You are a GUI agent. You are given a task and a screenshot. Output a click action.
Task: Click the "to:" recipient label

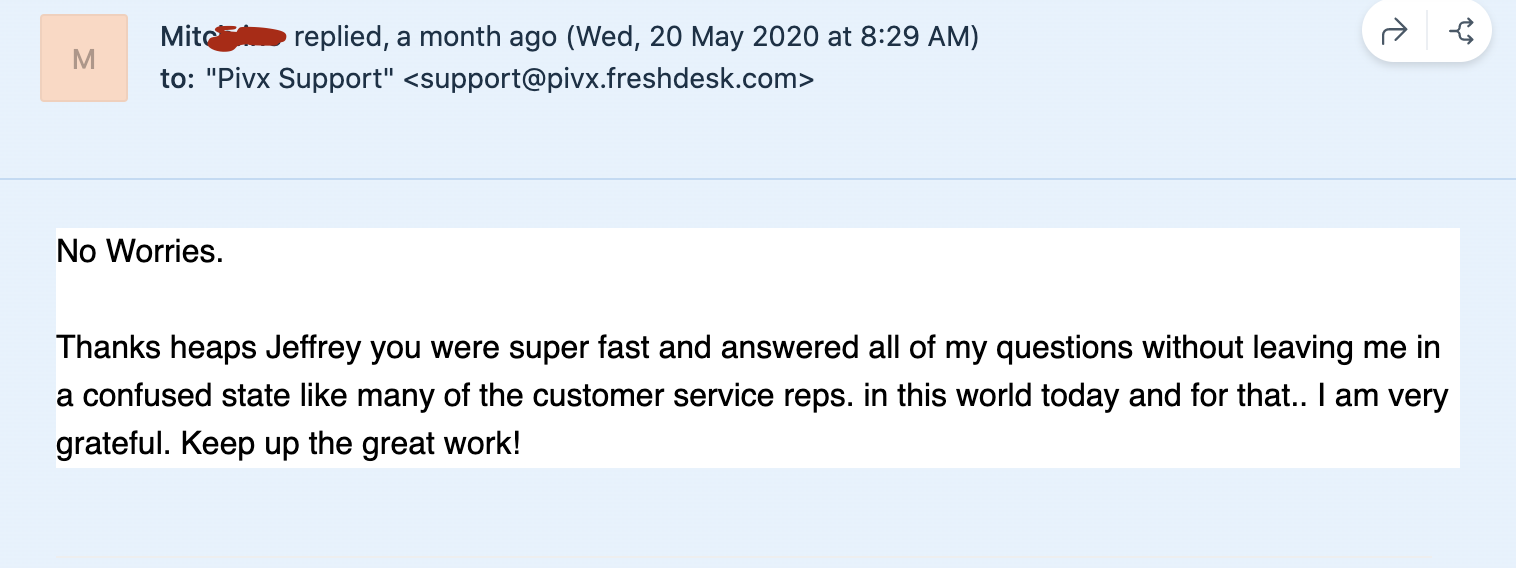point(177,79)
